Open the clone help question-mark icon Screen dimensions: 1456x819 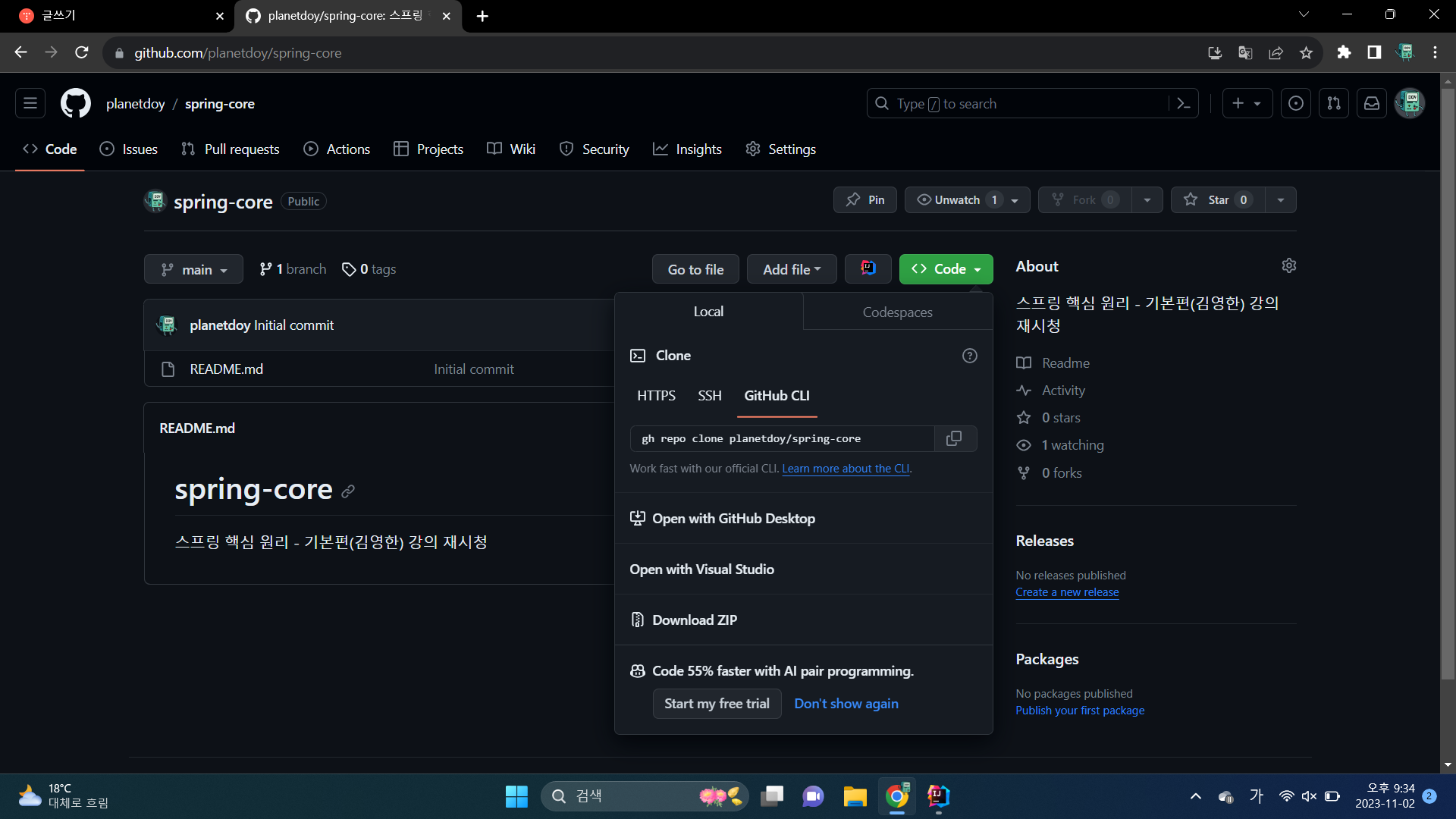click(970, 356)
